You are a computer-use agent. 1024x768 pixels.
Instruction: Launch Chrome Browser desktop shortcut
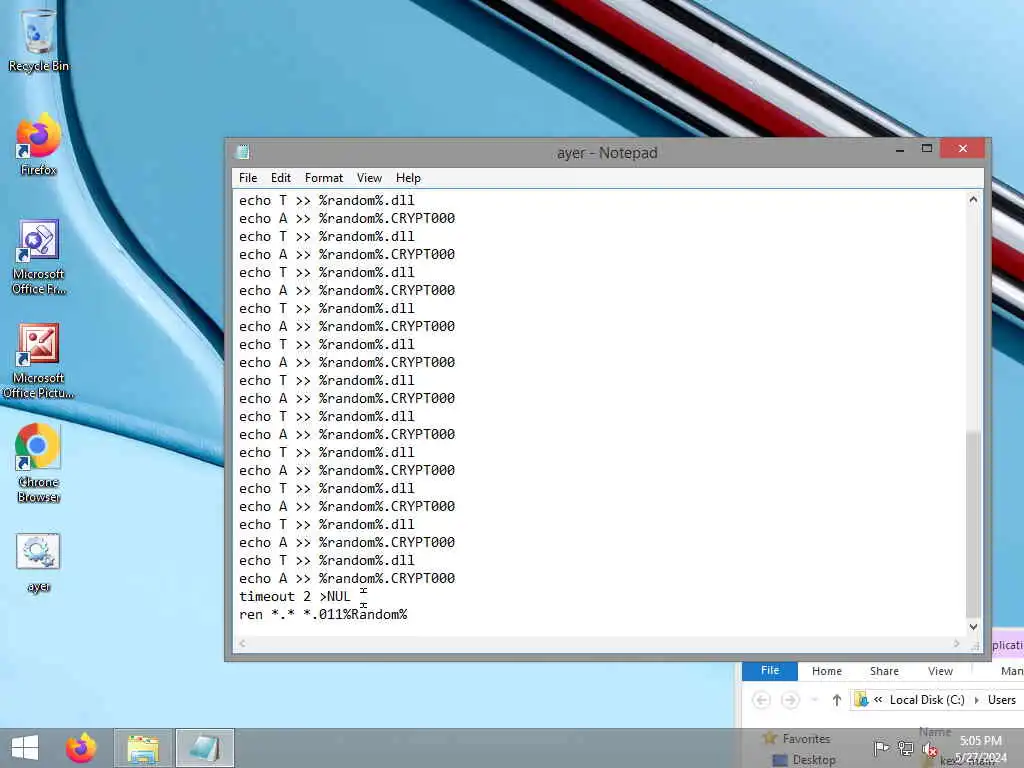(38, 462)
